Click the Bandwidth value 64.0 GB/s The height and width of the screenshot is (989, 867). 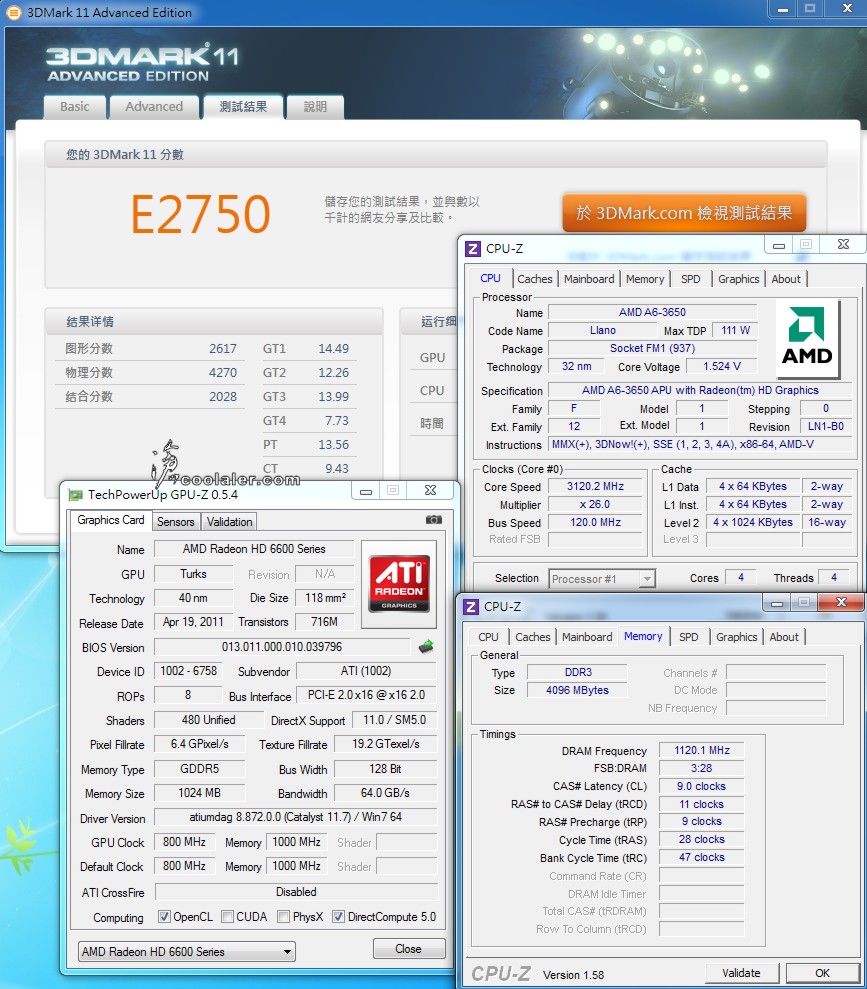point(385,793)
